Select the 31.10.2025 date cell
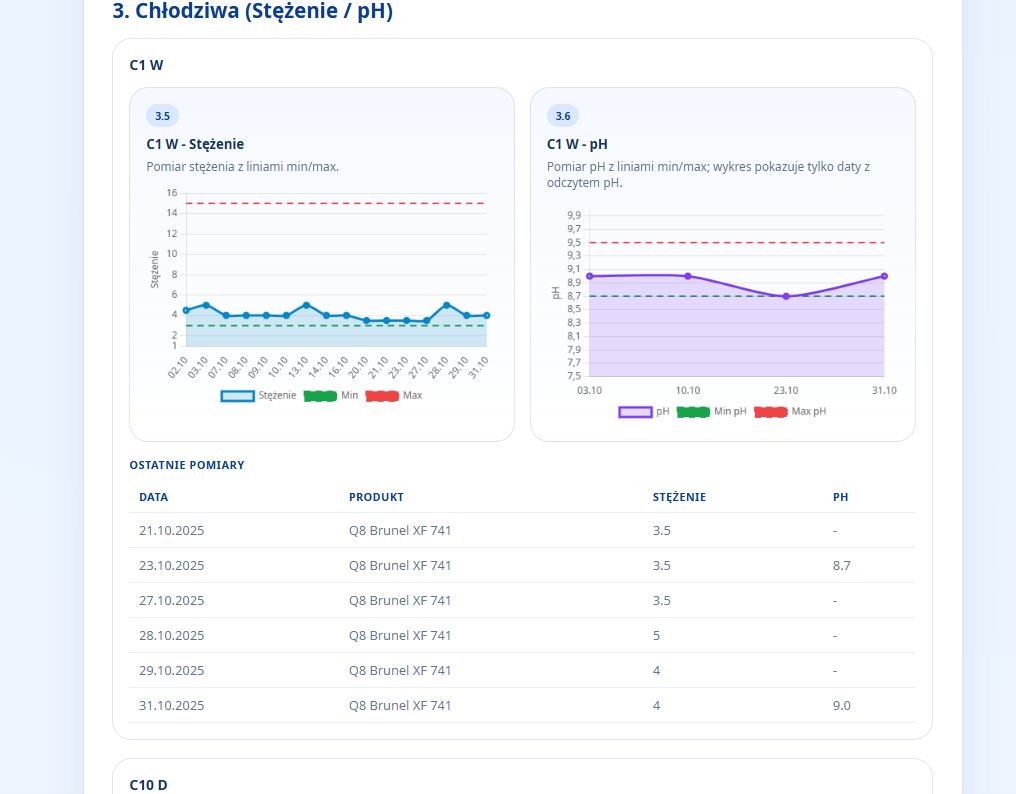Viewport: 1016px width, 794px height. [x=172, y=706]
